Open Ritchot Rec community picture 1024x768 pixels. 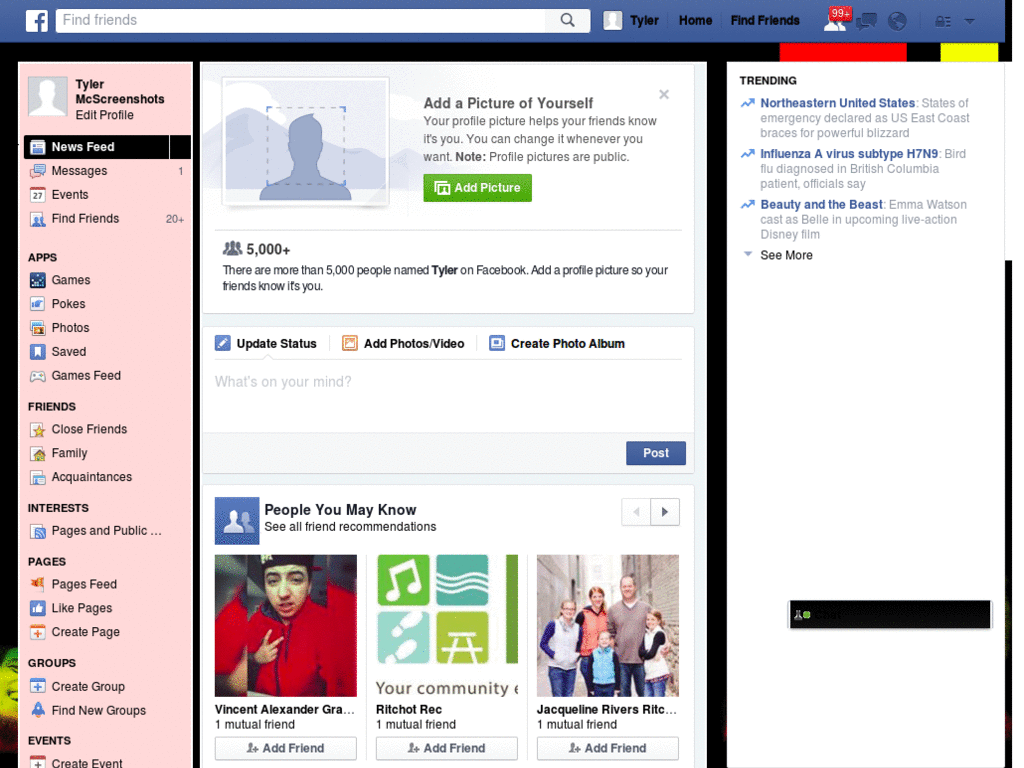[447, 626]
